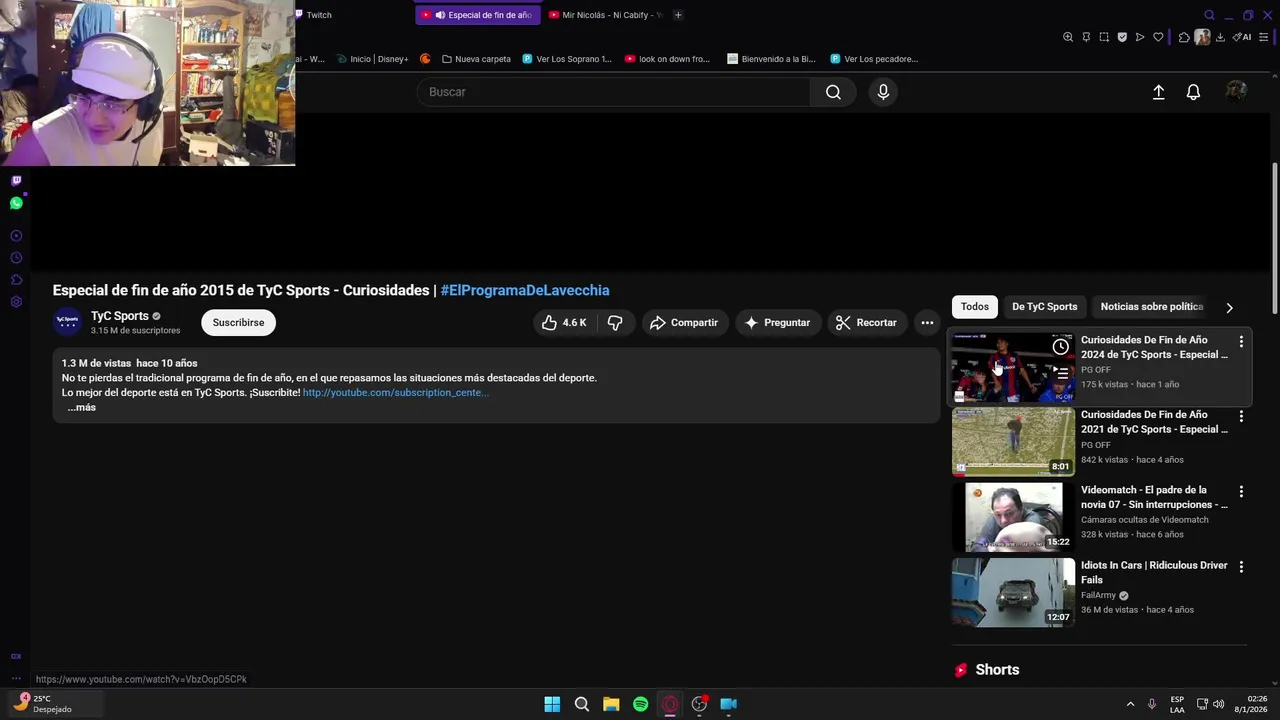Open Spotify from the taskbar
The width and height of the screenshot is (1280, 720).
click(640, 704)
